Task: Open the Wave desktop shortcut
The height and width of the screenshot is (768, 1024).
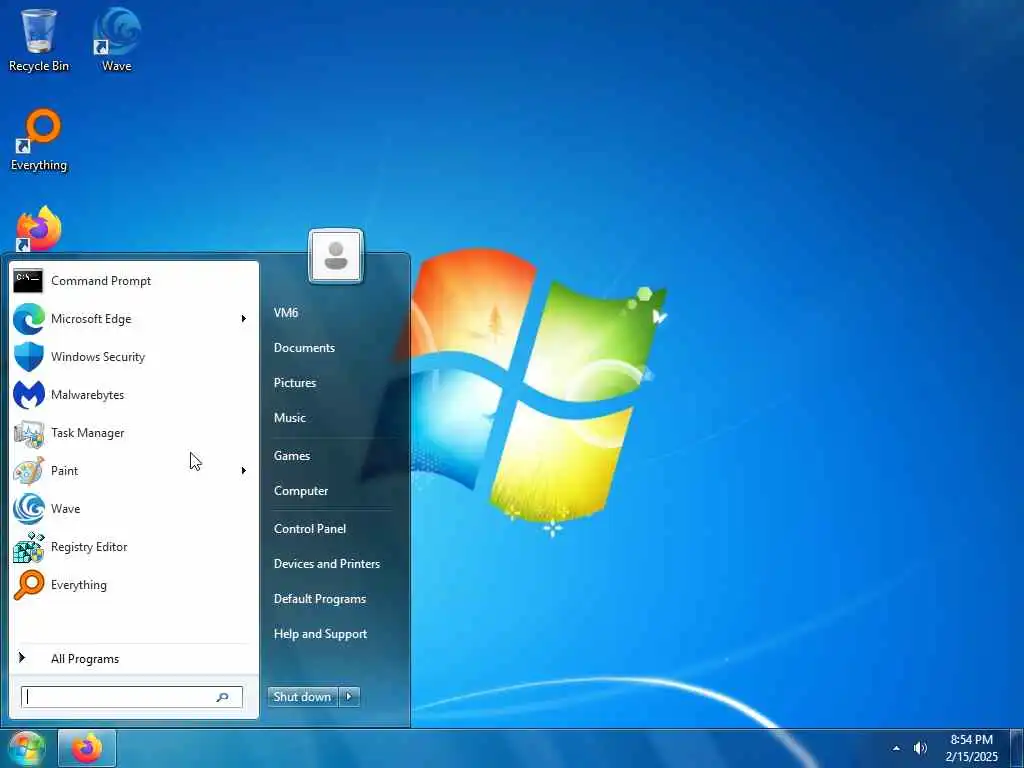Action: (x=116, y=39)
